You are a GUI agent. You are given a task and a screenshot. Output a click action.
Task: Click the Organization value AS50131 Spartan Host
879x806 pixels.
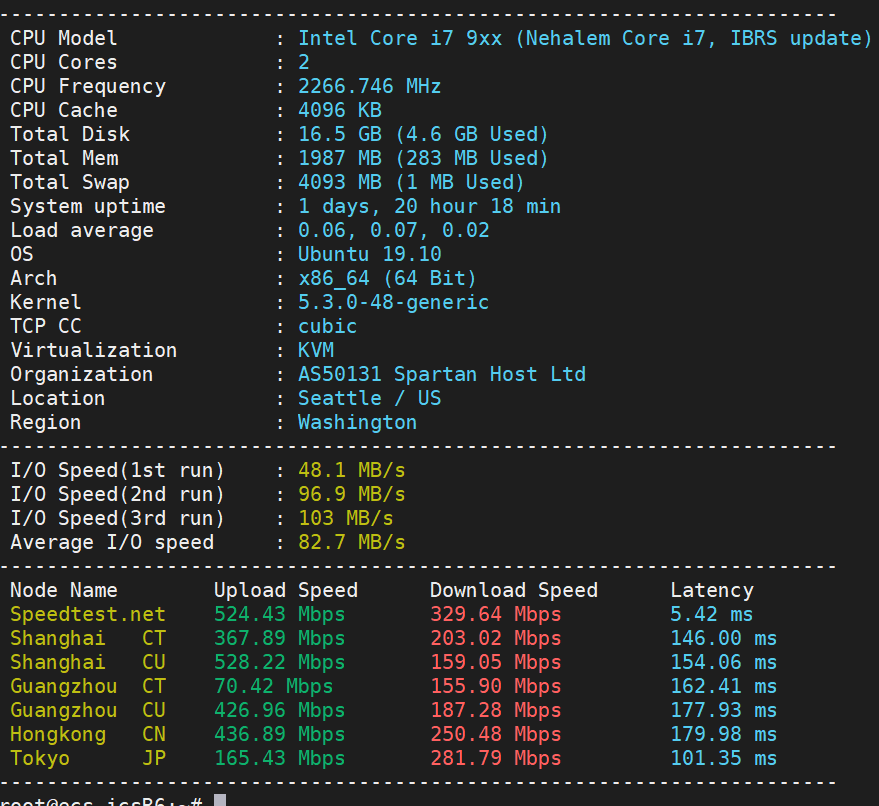pyautogui.click(x=441, y=374)
